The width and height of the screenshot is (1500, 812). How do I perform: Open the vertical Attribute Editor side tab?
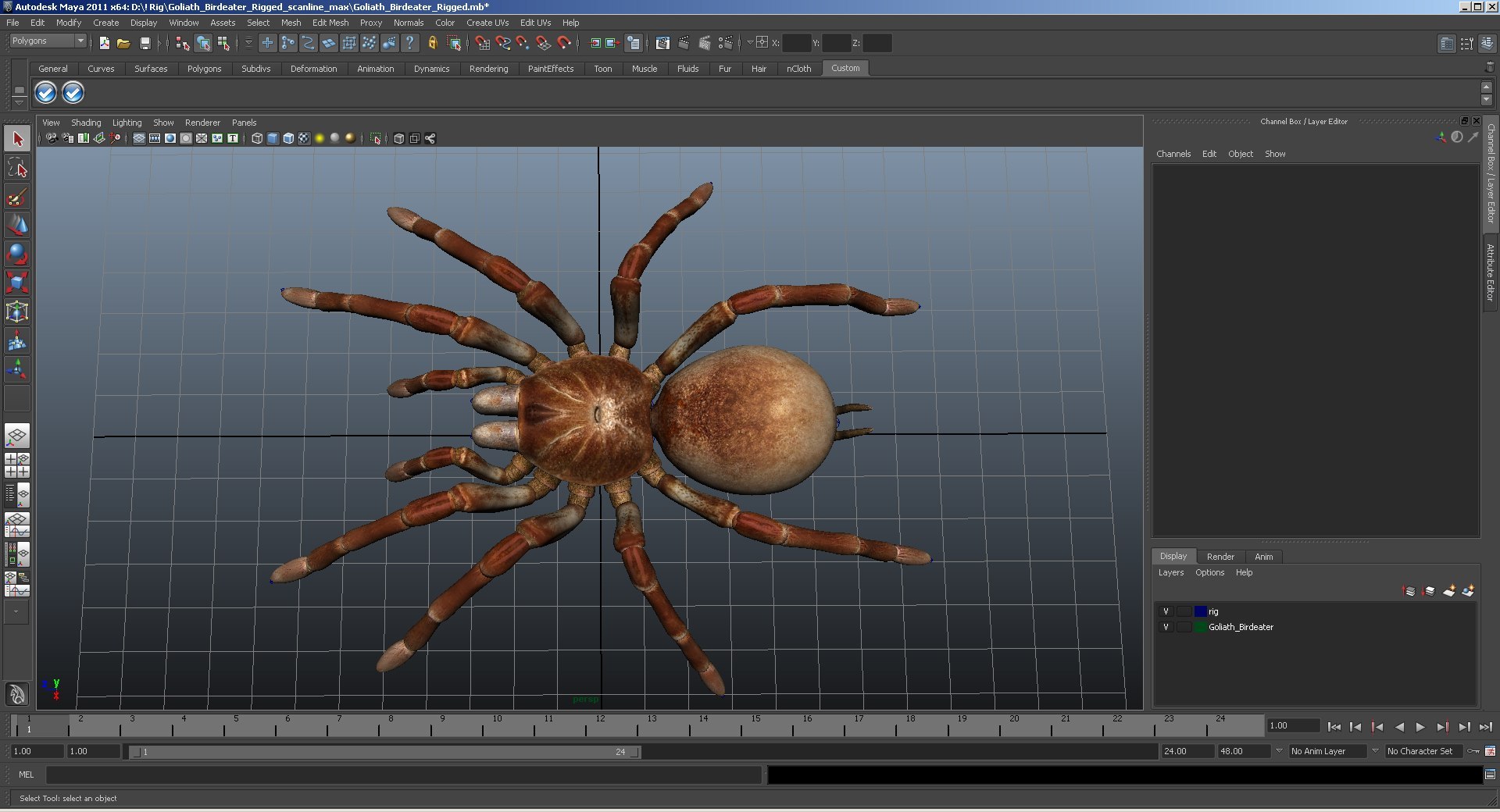tap(1491, 272)
